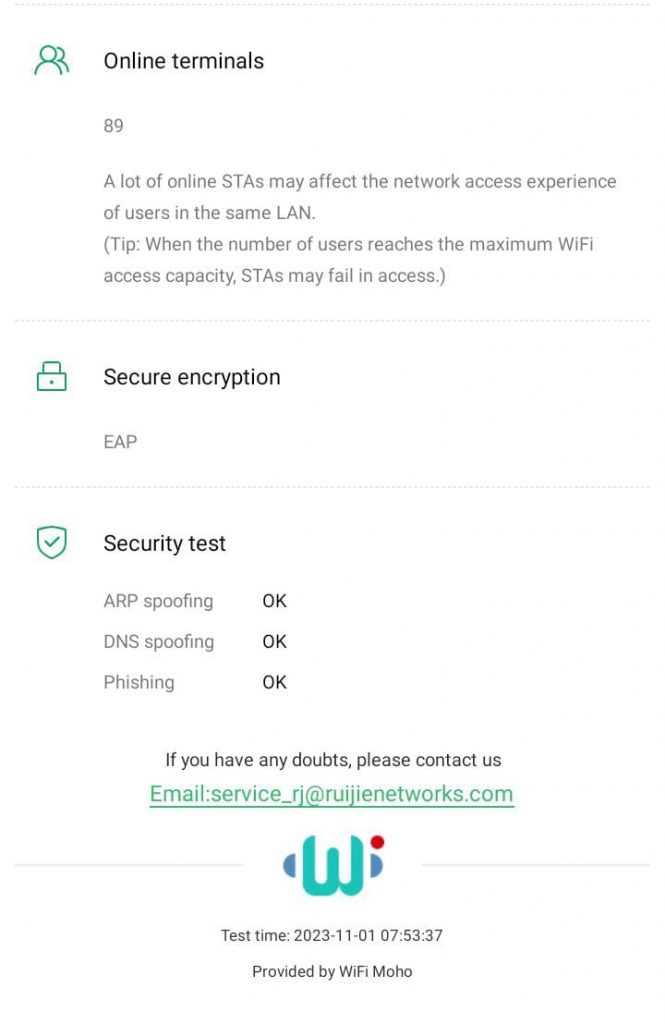The image size is (665, 1024).
Task: Select the Secure encryption heading
Action: [192, 377]
